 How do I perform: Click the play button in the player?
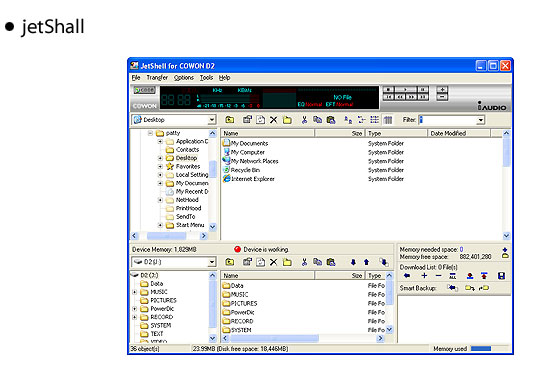coord(405,89)
